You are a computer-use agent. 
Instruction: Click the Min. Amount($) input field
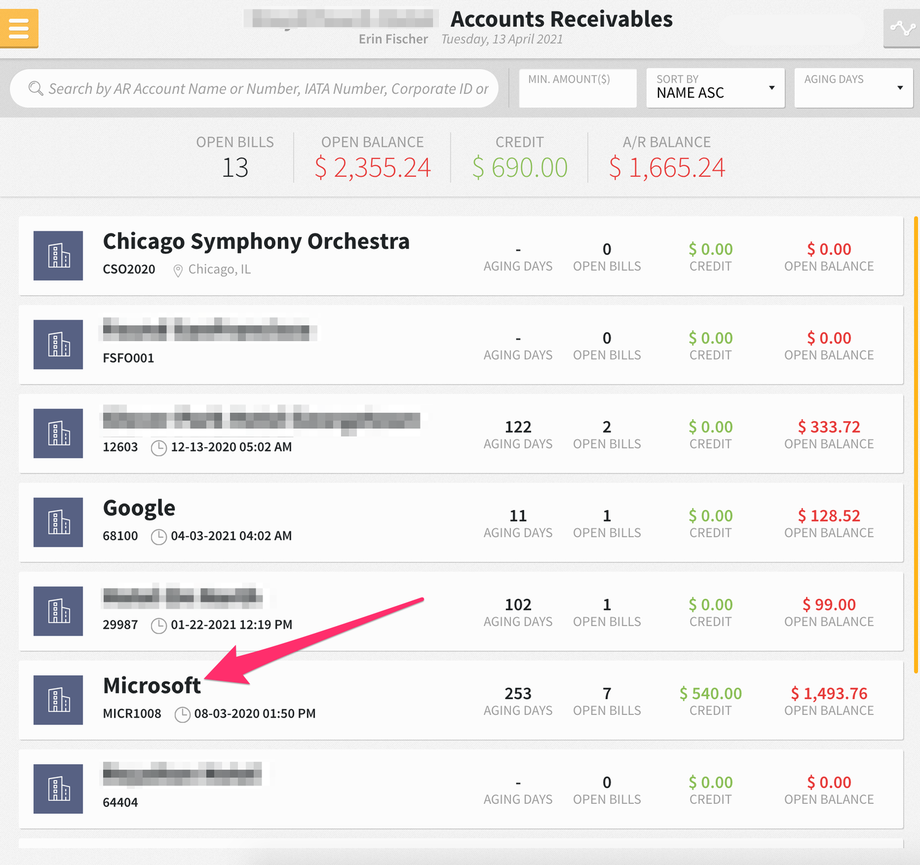[577, 88]
